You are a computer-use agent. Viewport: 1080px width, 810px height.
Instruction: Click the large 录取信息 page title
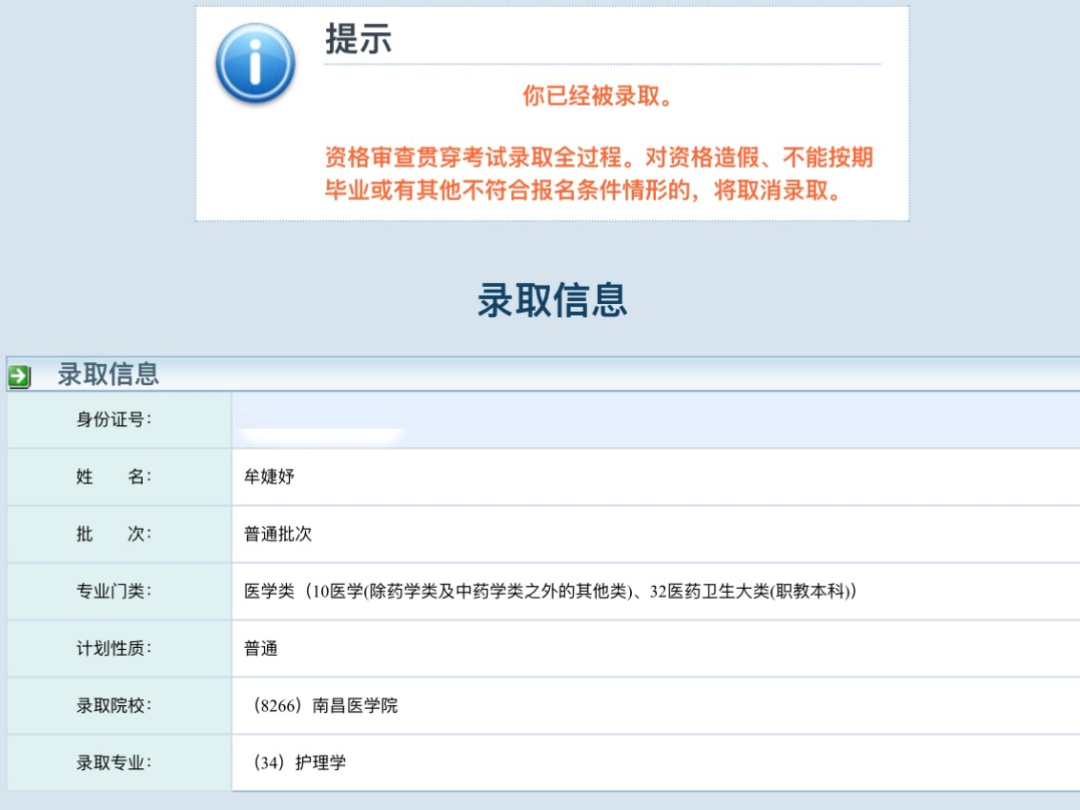(x=552, y=300)
